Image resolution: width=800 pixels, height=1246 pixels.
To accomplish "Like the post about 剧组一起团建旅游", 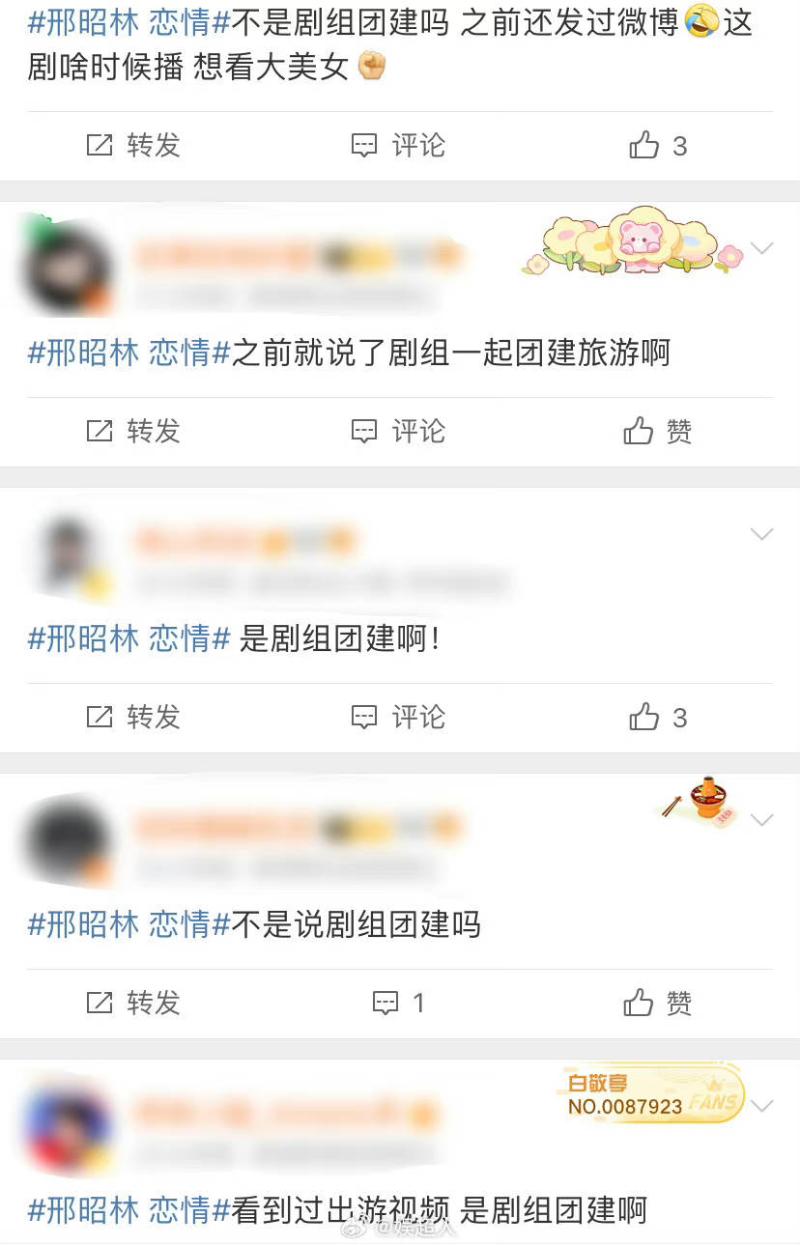I will tap(658, 431).
